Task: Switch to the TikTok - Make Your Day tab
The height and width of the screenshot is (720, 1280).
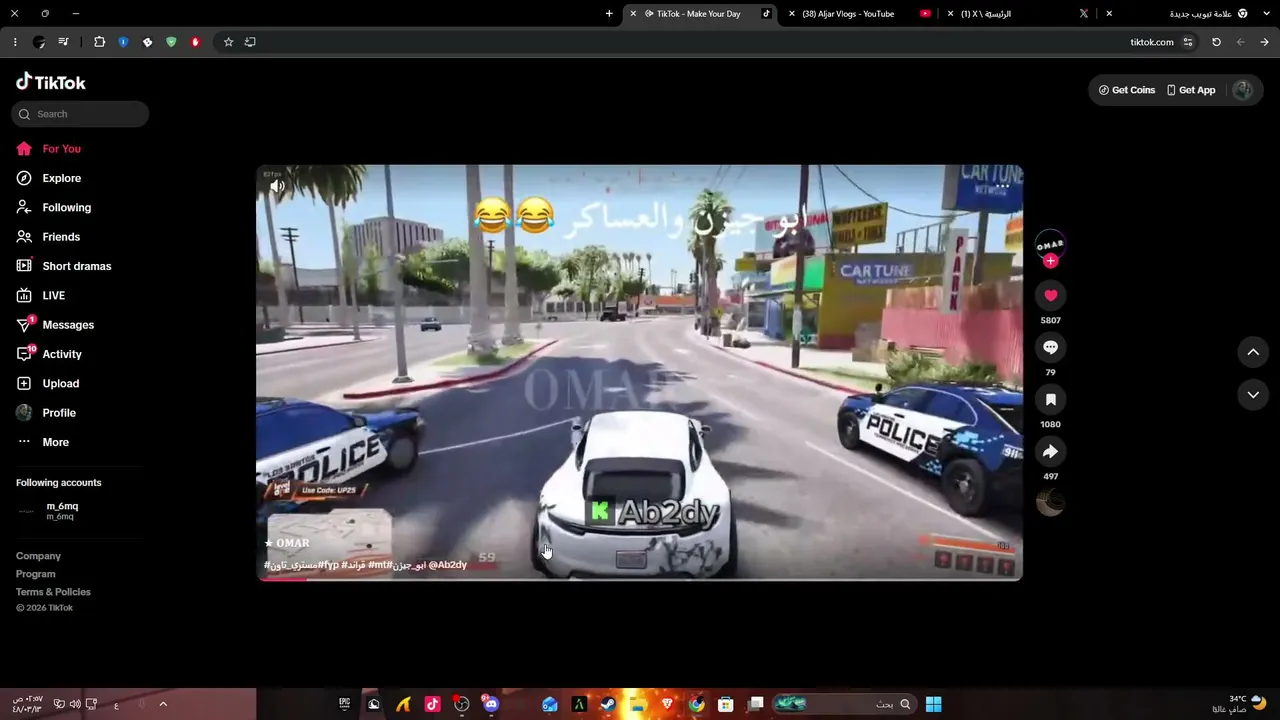Action: pyautogui.click(x=699, y=14)
